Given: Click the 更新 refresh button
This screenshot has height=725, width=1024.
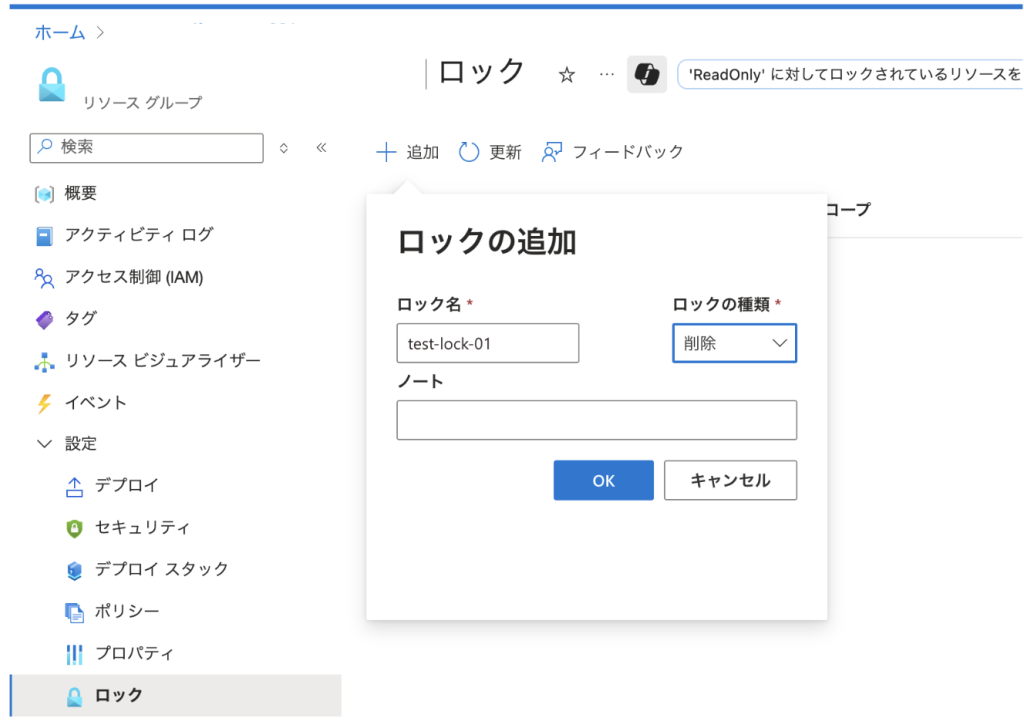Looking at the screenshot, I should [x=490, y=152].
